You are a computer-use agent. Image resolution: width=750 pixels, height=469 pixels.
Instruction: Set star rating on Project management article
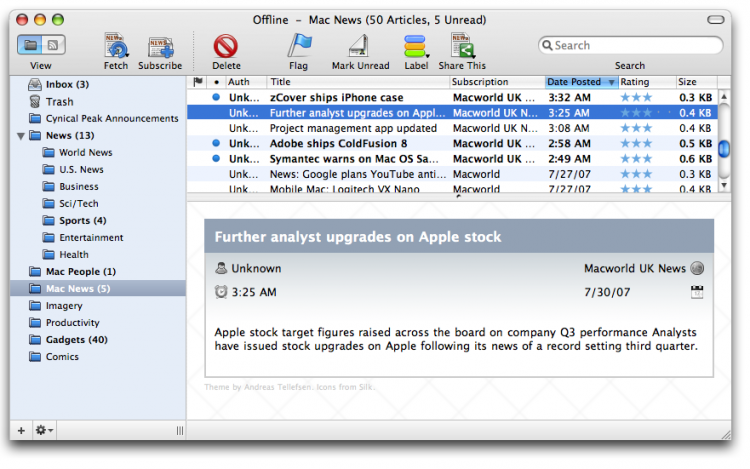636,128
